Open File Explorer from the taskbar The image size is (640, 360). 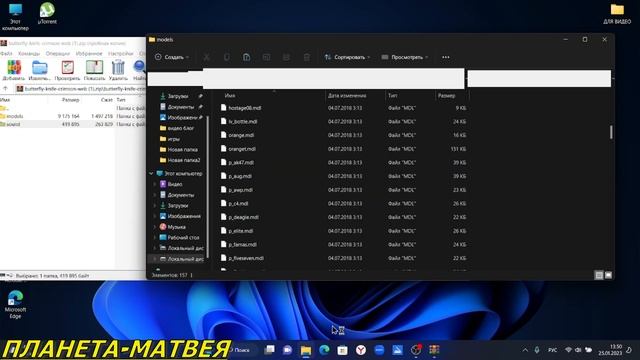(306, 350)
